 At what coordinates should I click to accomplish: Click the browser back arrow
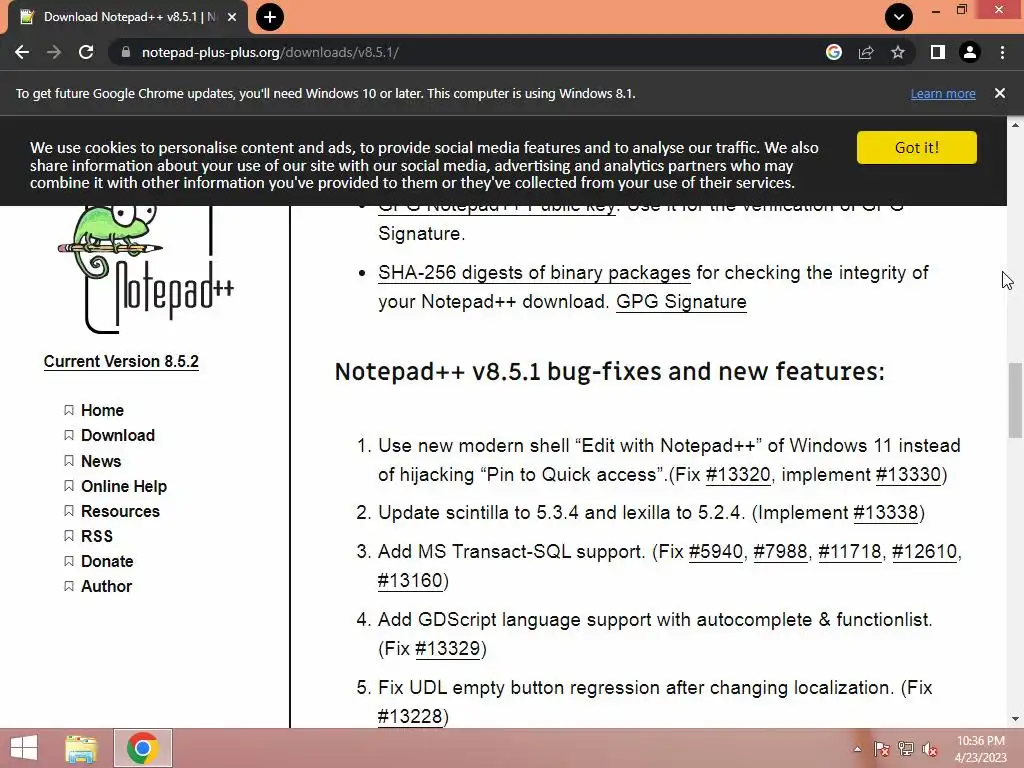tap(22, 52)
